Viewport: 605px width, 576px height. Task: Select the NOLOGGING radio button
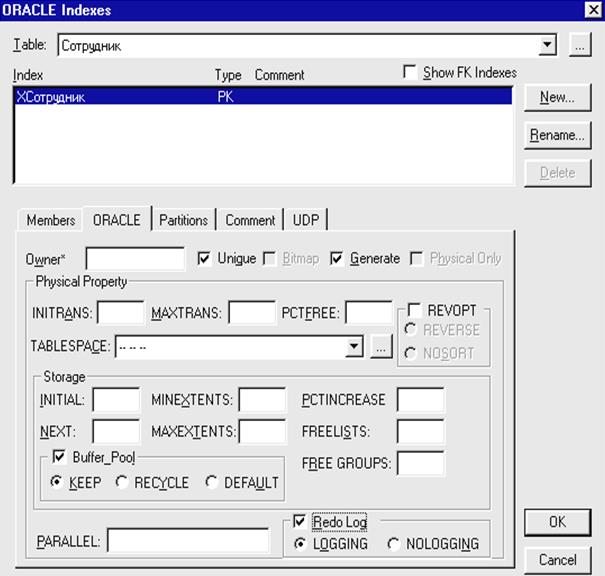click(393, 544)
